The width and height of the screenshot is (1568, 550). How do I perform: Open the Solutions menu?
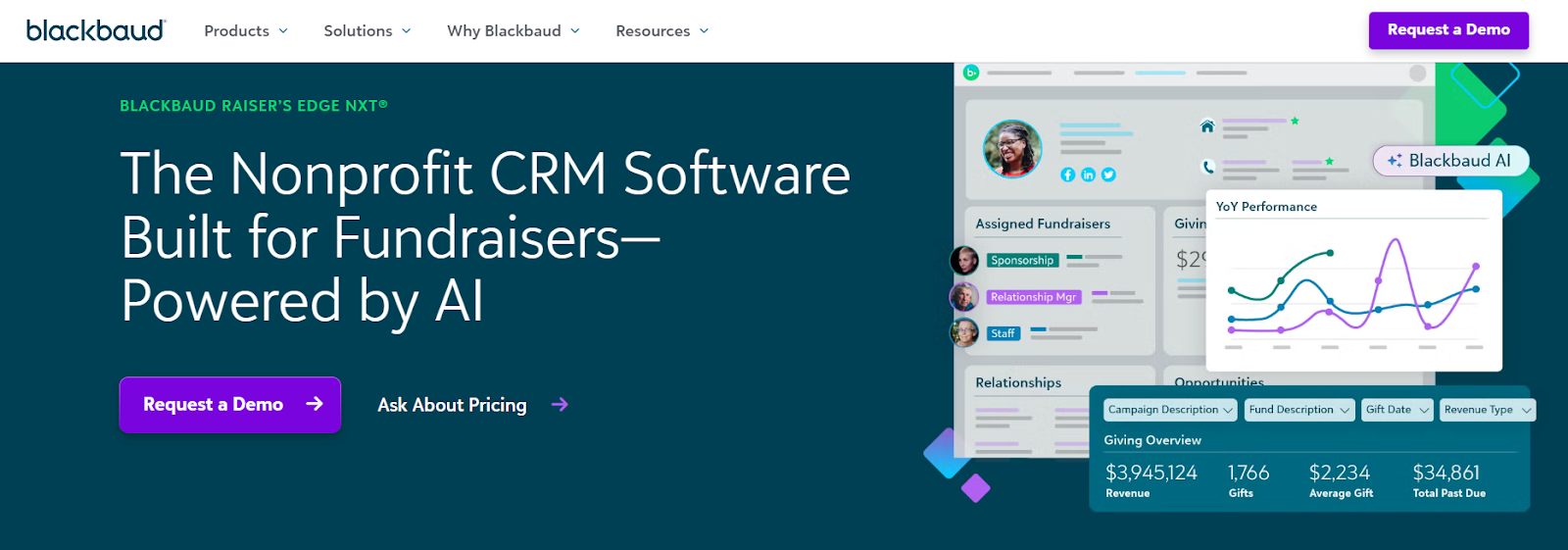click(367, 31)
